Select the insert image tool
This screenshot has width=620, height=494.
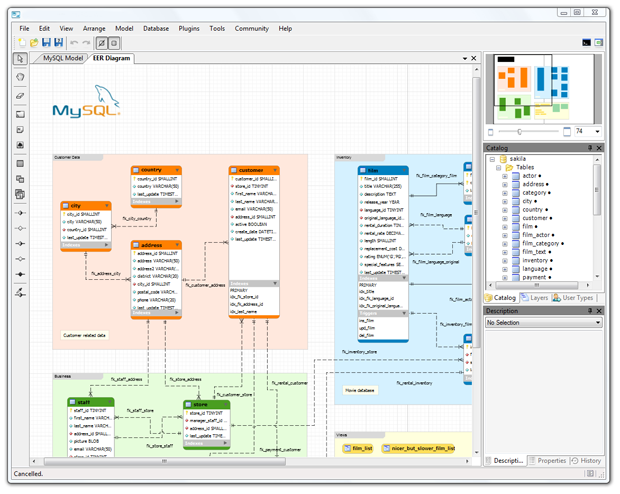tap(20, 145)
